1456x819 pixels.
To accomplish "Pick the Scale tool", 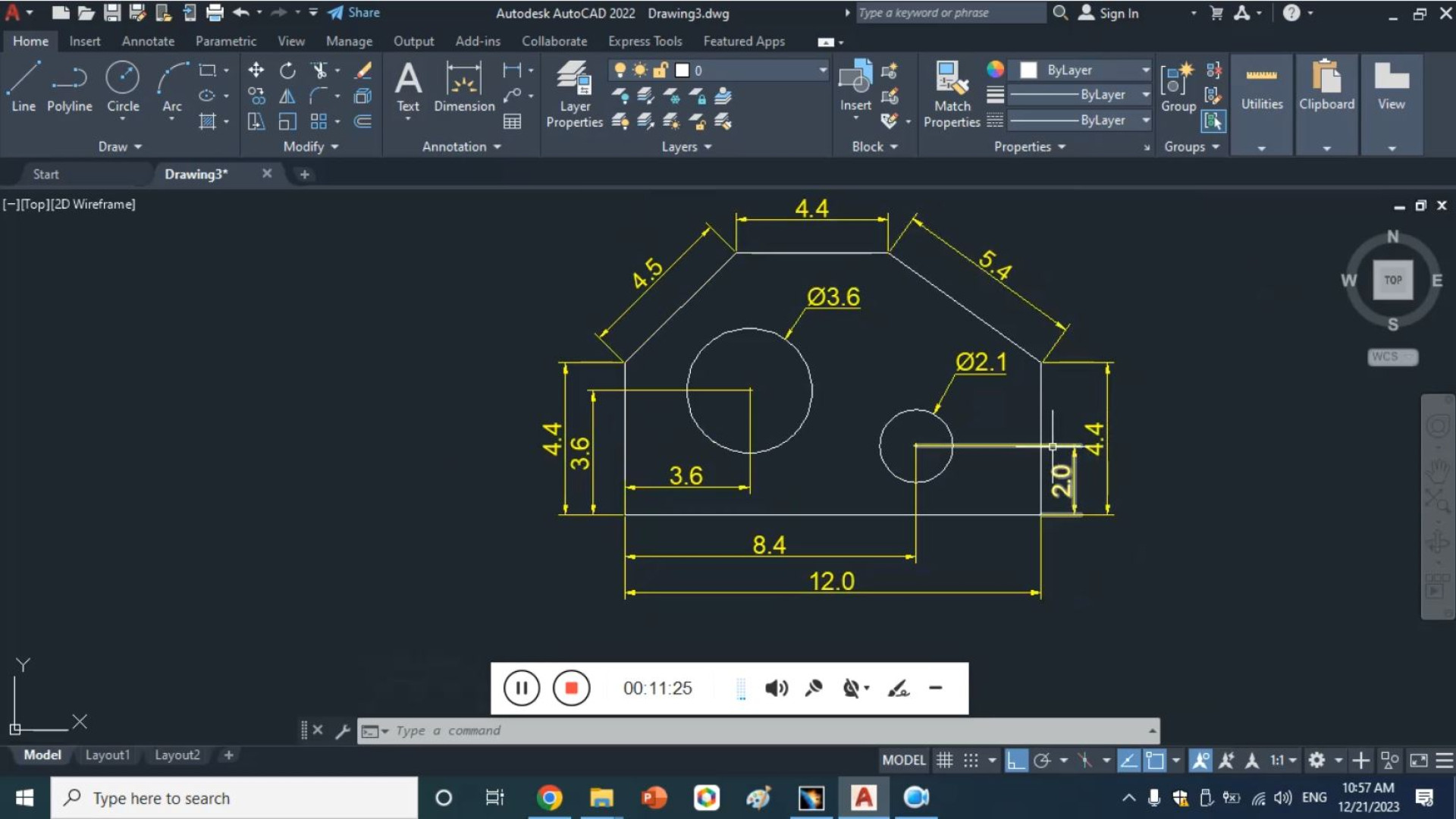I will tap(287, 121).
